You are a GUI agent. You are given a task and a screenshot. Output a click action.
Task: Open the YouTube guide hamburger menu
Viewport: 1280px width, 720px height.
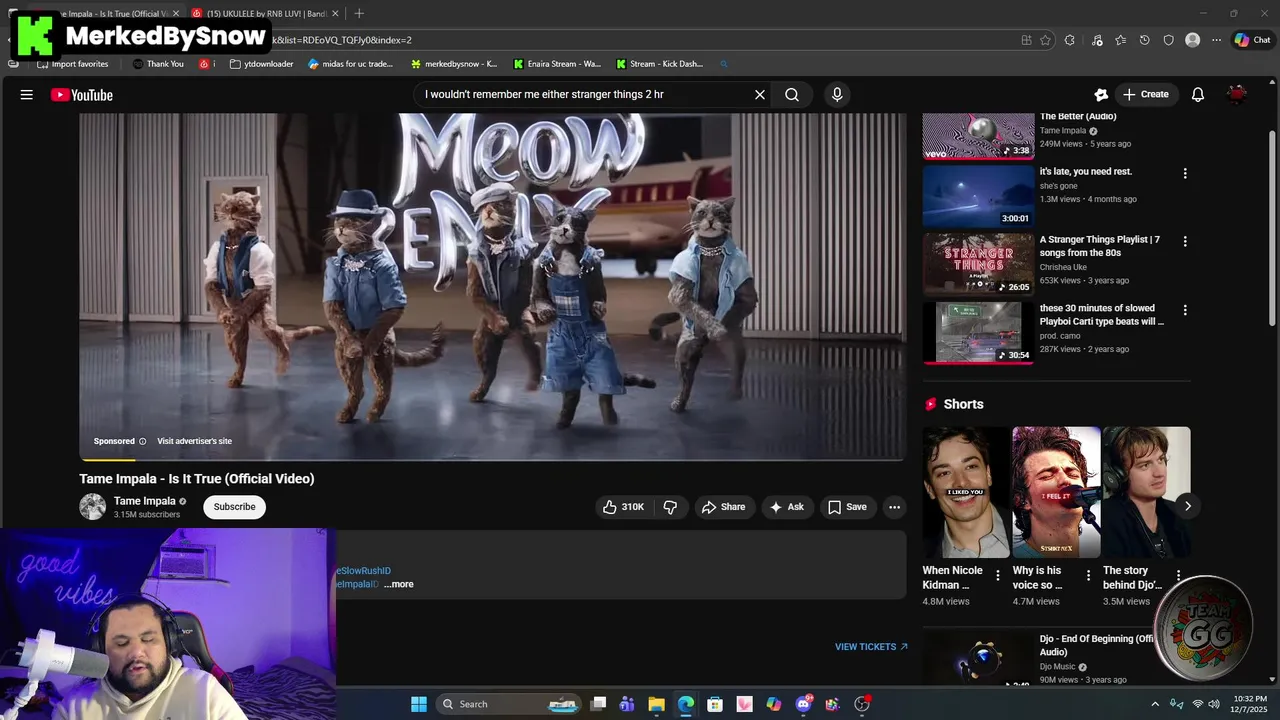pyautogui.click(x=27, y=95)
